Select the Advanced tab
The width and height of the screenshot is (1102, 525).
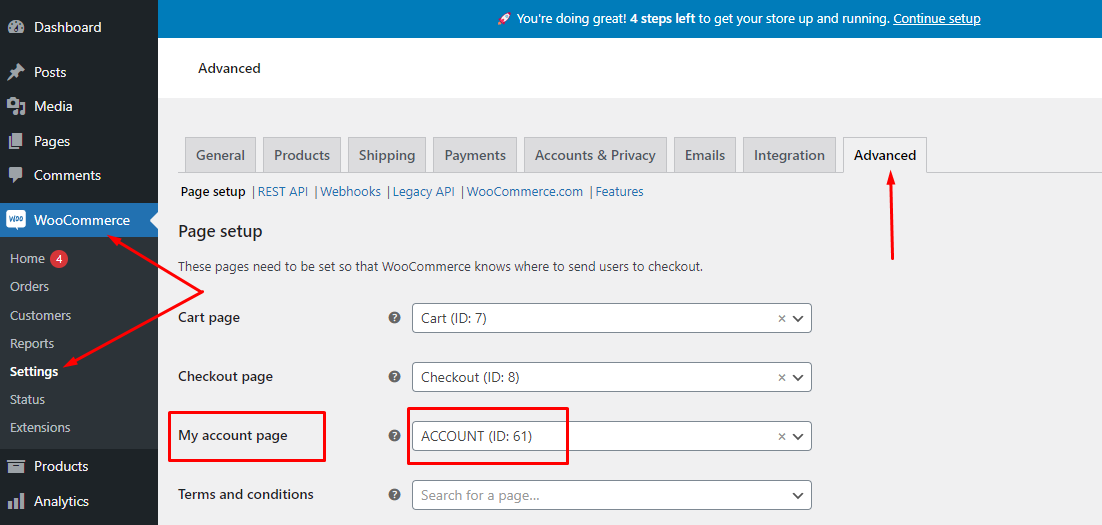(885, 155)
